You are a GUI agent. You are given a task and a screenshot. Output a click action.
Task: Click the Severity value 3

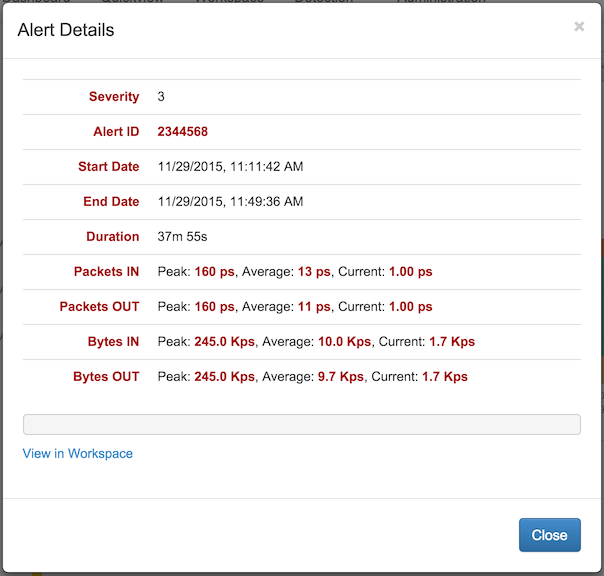(x=161, y=97)
